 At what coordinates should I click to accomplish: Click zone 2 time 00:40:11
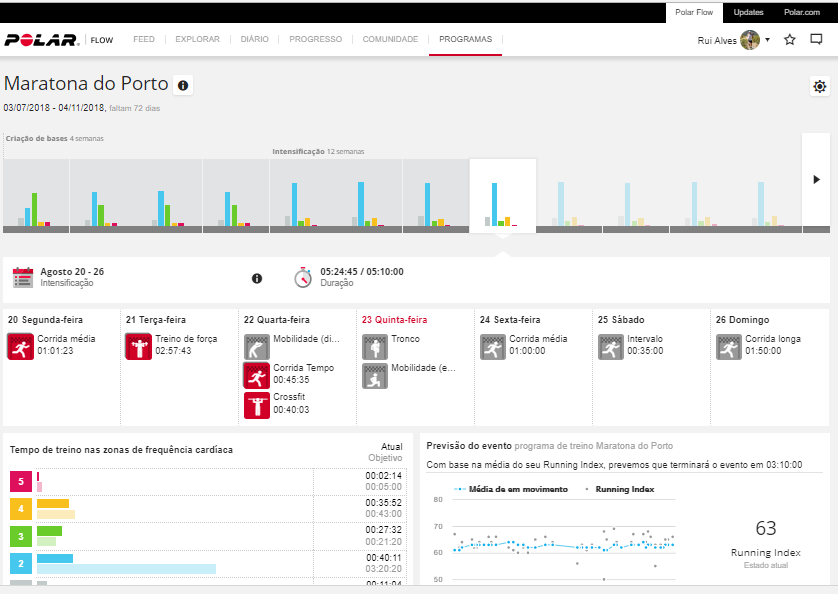[x=383, y=558]
